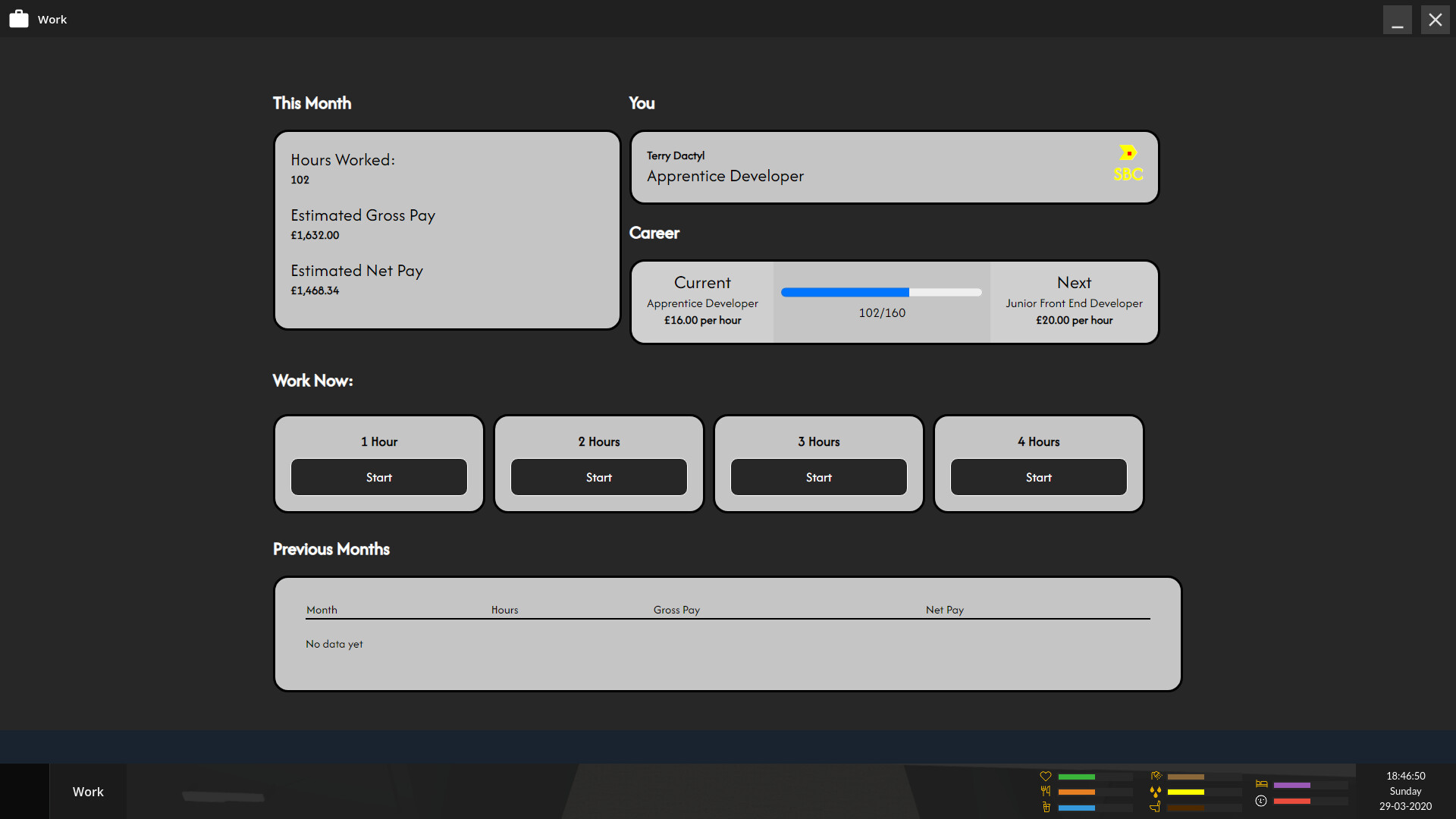Select the Next Junior Front End Developer card
The height and width of the screenshot is (819, 1456).
tap(1074, 303)
